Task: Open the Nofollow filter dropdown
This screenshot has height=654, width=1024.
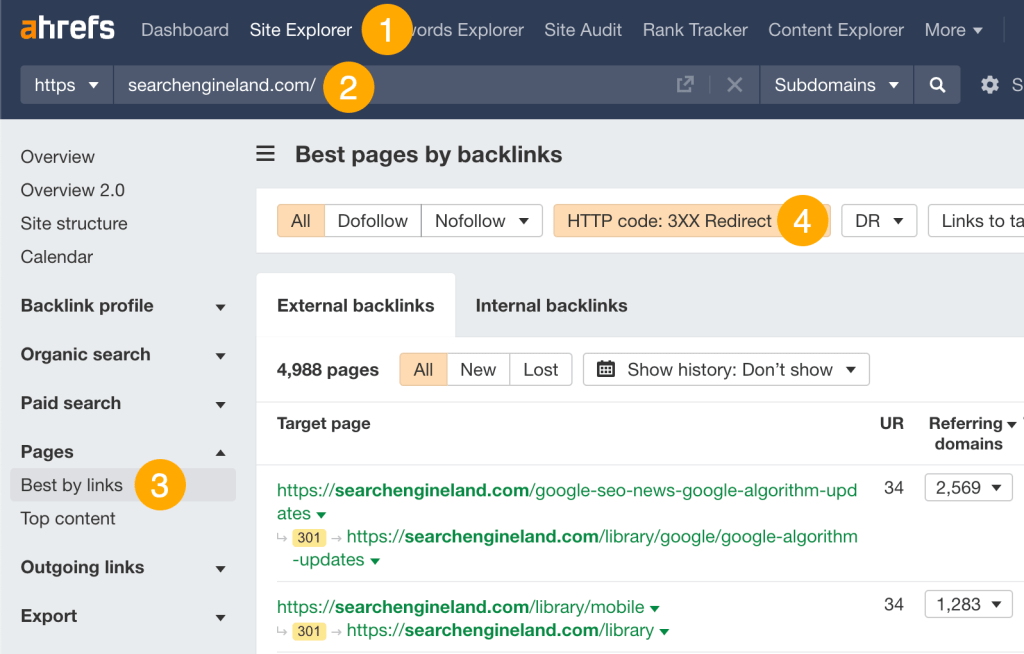Action: pyautogui.click(x=482, y=220)
